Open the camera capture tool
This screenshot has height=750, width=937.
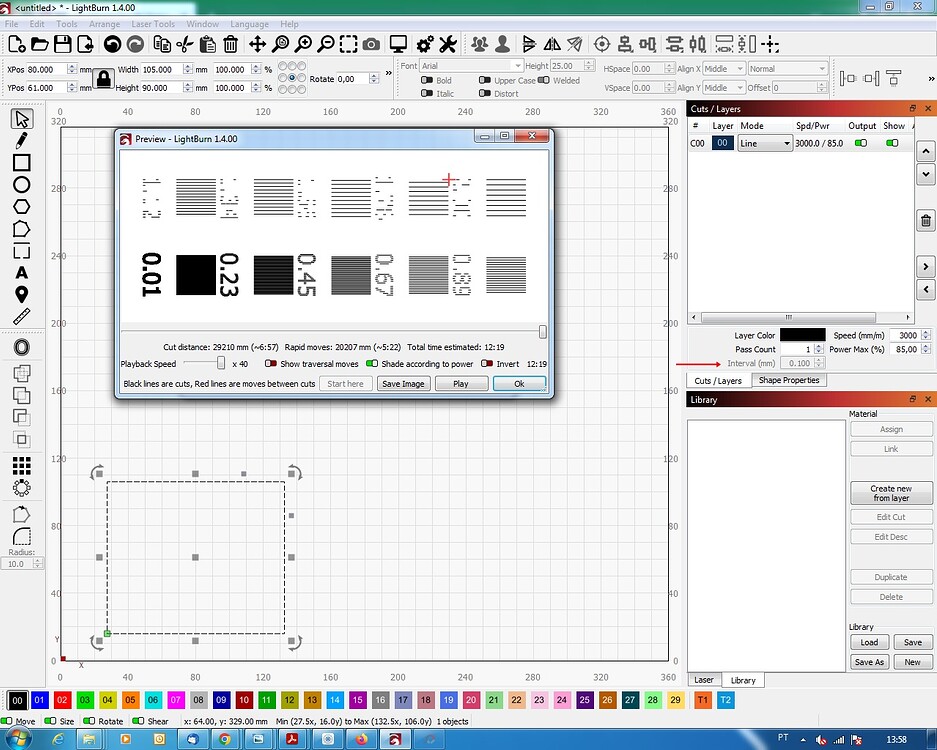pyautogui.click(x=371, y=44)
